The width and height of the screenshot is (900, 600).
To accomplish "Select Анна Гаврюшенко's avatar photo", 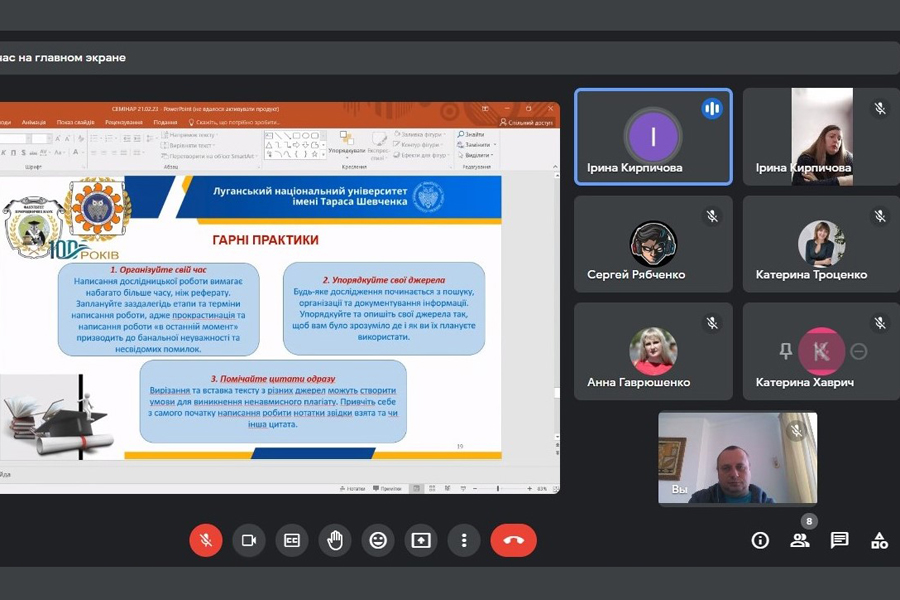I will [653, 351].
